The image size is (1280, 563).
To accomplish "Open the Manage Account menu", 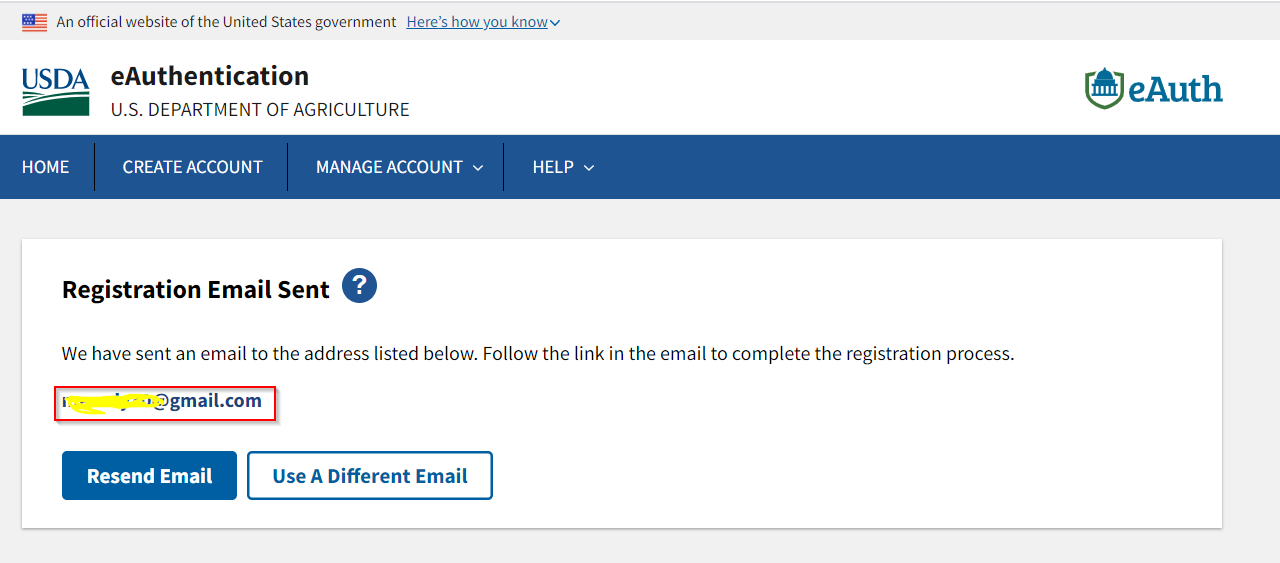I will pyautogui.click(x=389, y=167).
